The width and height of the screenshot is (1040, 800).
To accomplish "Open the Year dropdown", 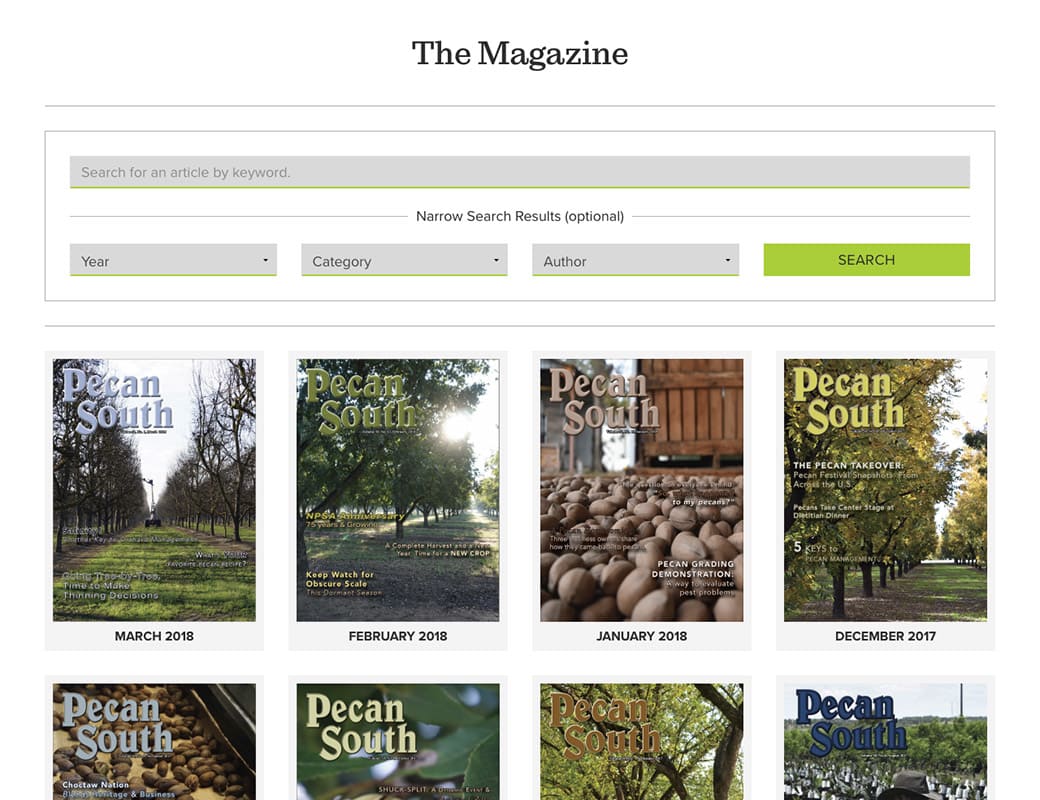I will coord(173,260).
